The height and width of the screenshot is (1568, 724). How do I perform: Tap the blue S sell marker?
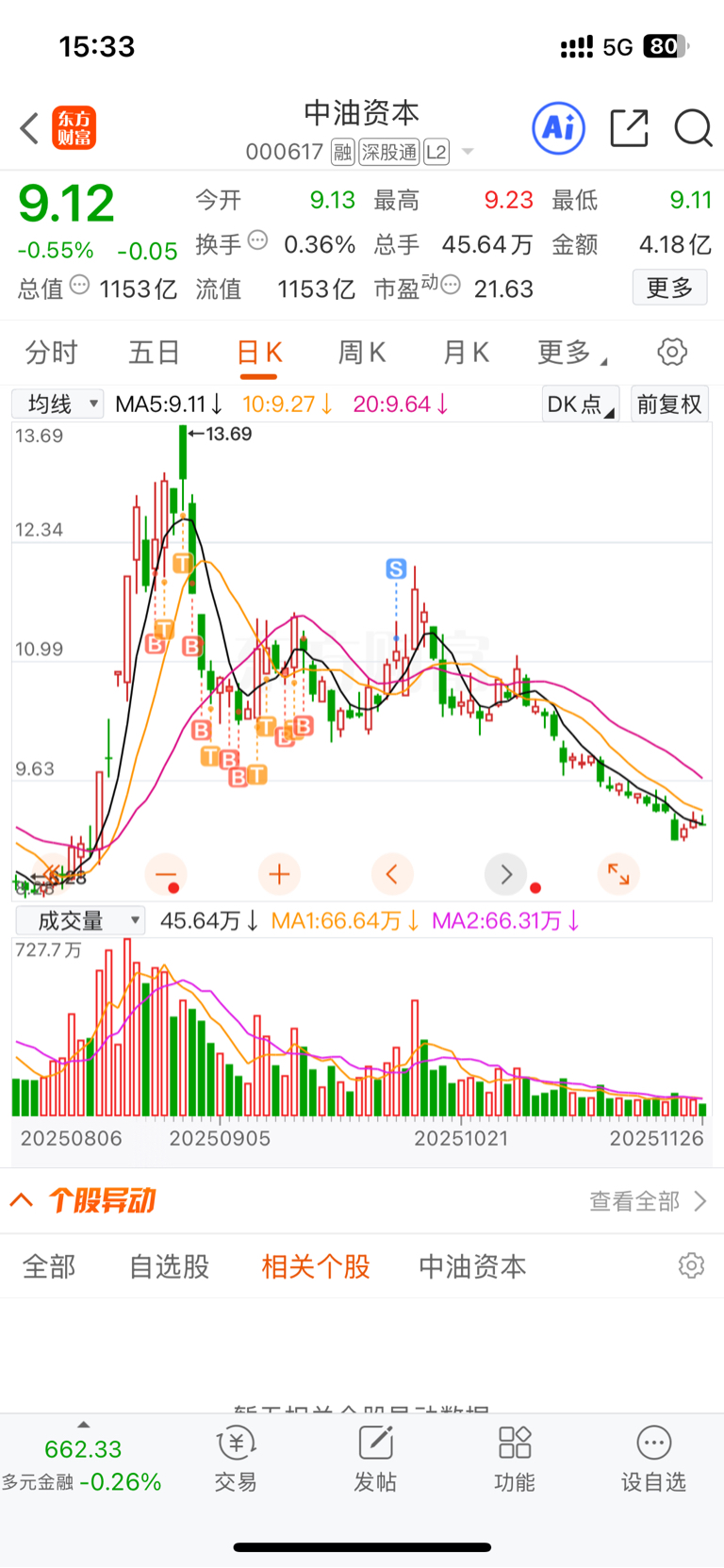(x=396, y=569)
